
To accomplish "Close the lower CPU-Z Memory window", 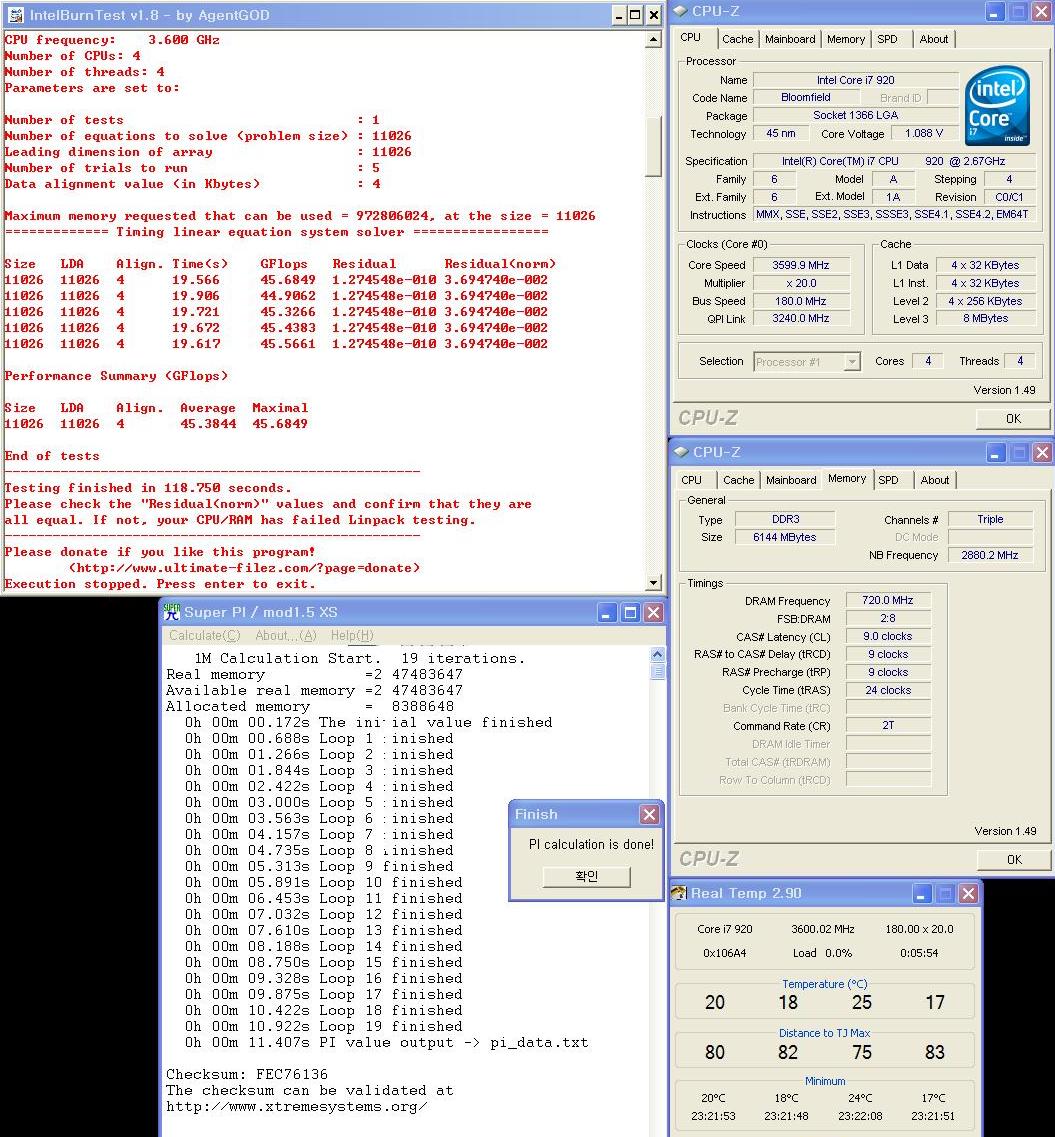I will coord(1042,452).
